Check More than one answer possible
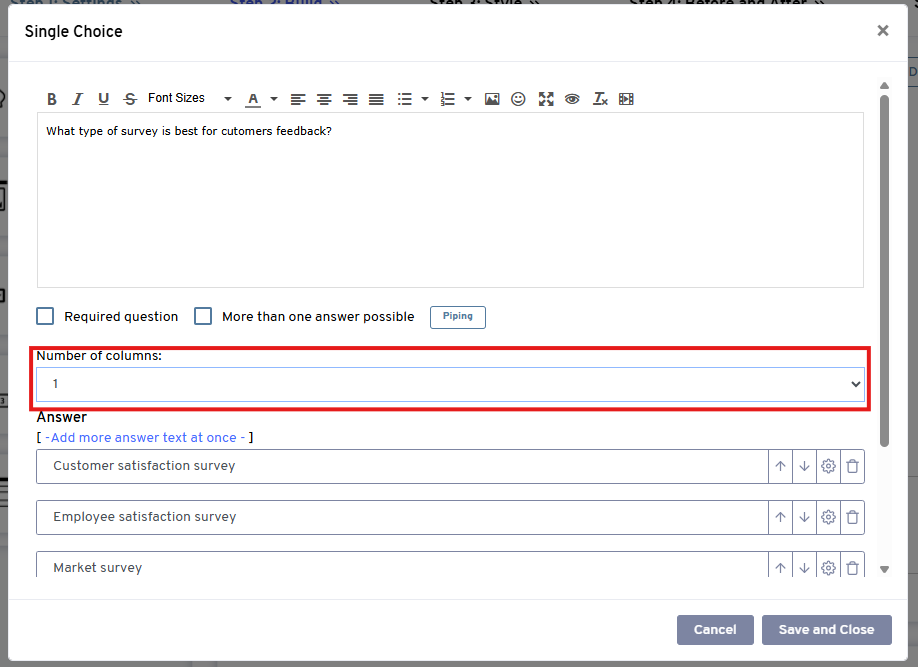 pyautogui.click(x=203, y=316)
